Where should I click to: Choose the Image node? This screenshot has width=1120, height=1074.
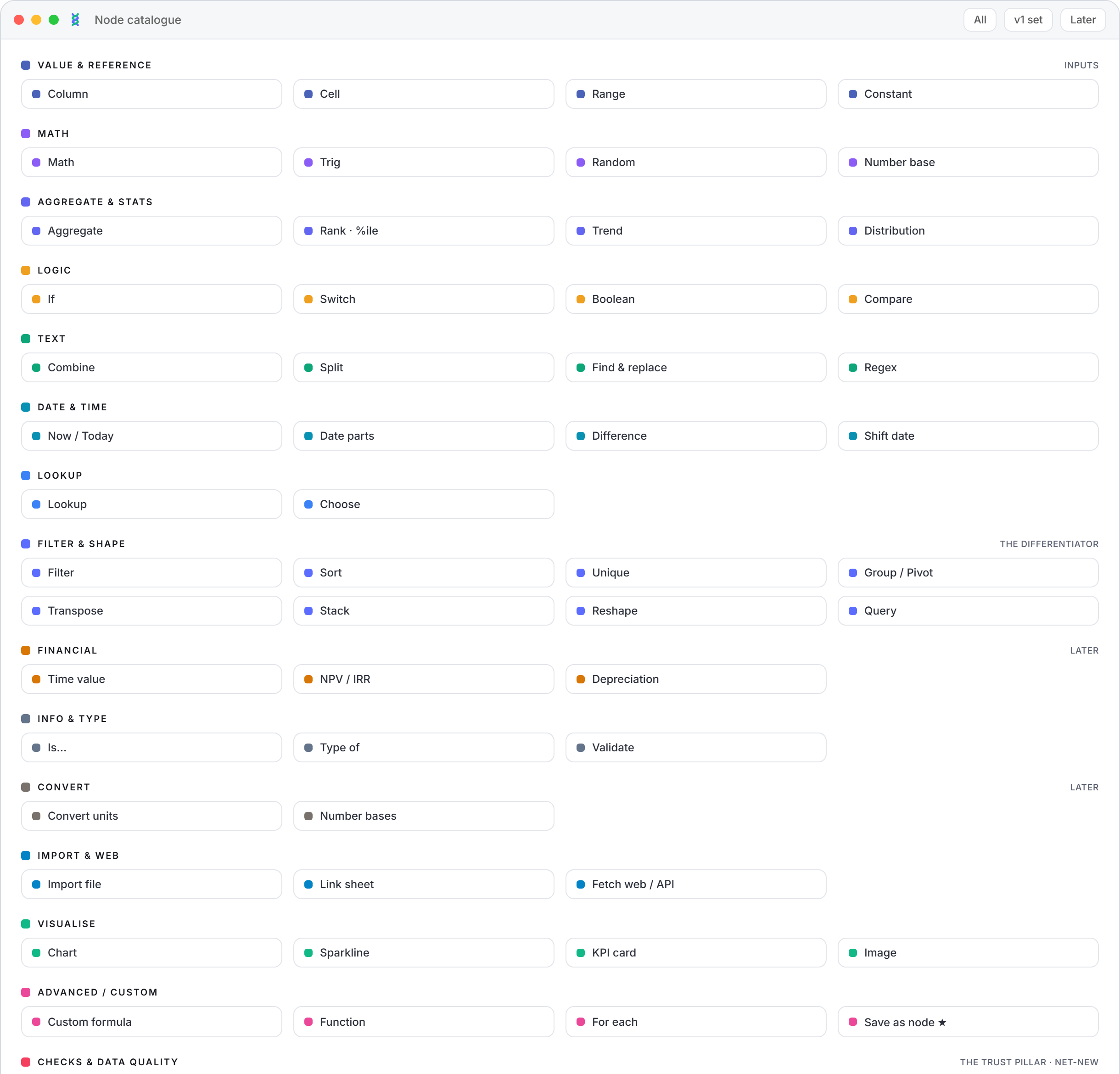(x=968, y=952)
